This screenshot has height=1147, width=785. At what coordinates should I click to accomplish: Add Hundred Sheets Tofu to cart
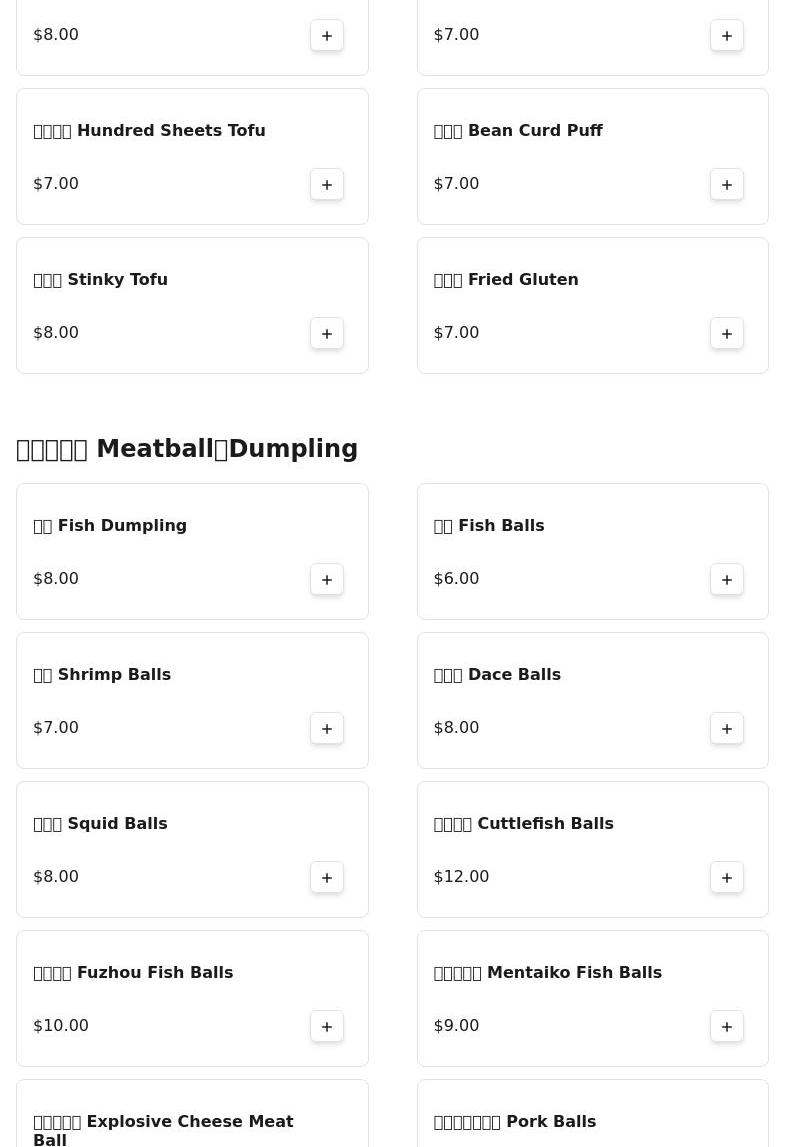coord(327,184)
